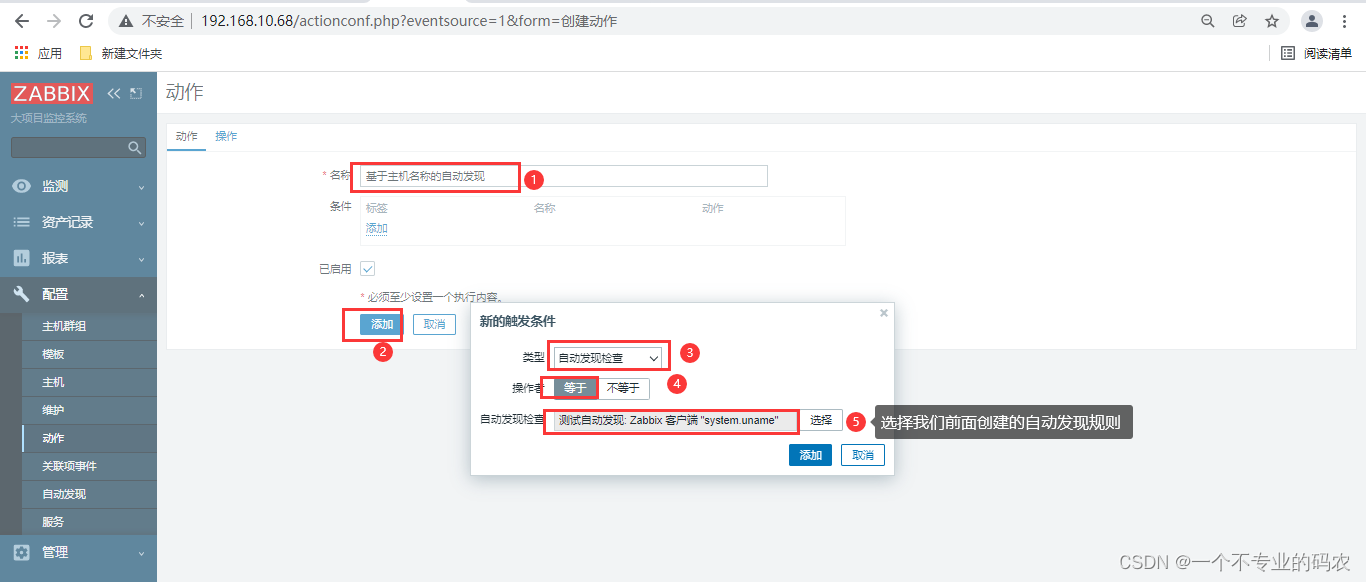
Task: Expand the 资产记录 sidebar section
Action: pyautogui.click(x=78, y=222)
